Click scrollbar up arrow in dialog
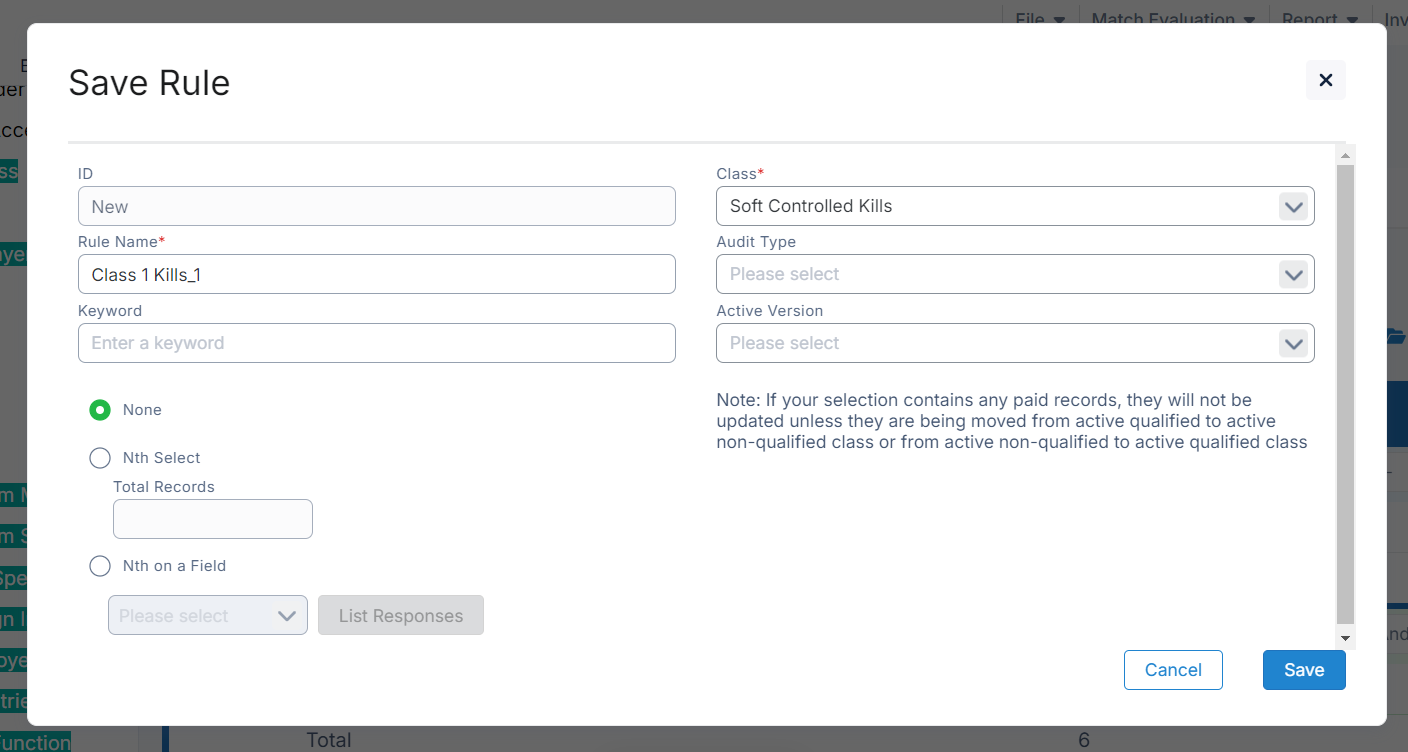The width and height of the screenshot is (1408, 752). point(1345,155)
